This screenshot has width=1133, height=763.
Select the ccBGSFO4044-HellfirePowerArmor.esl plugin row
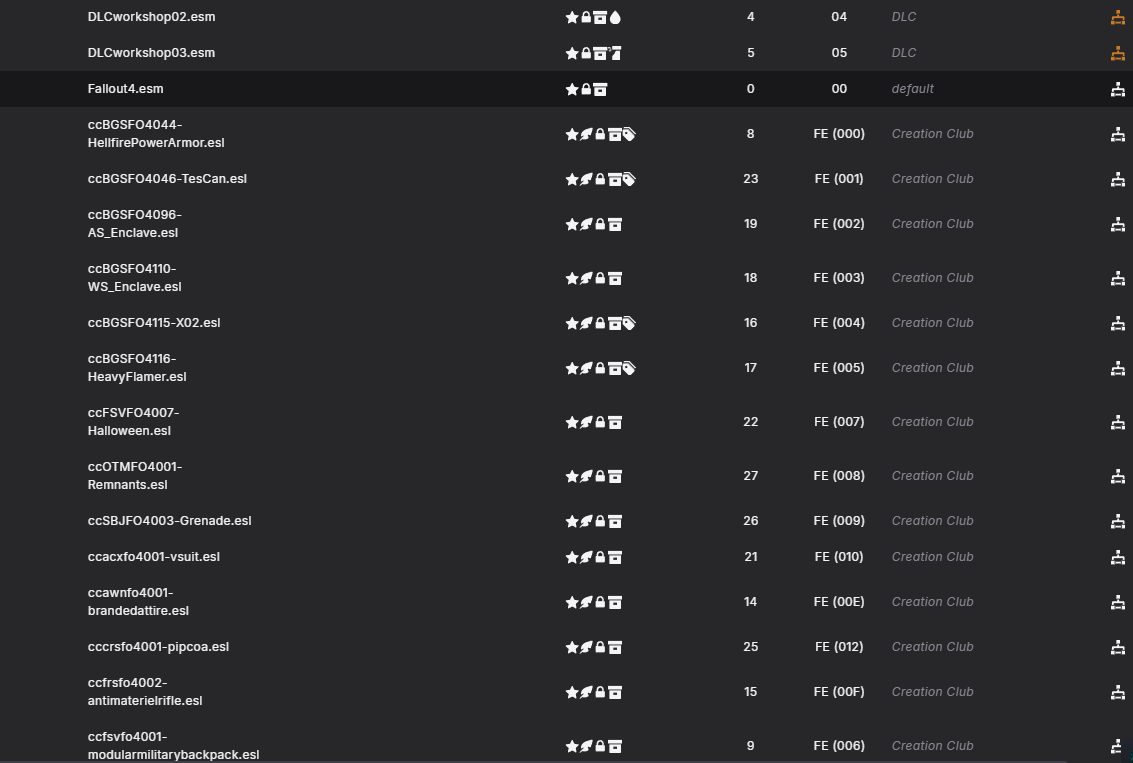point(566,134)
